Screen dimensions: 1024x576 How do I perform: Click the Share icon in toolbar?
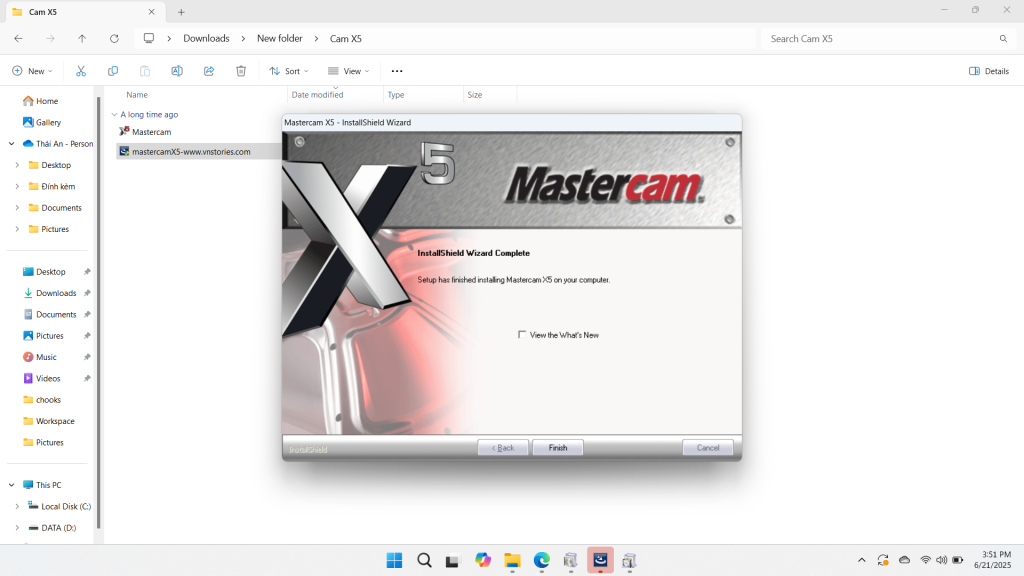click(x=209, y=71)
